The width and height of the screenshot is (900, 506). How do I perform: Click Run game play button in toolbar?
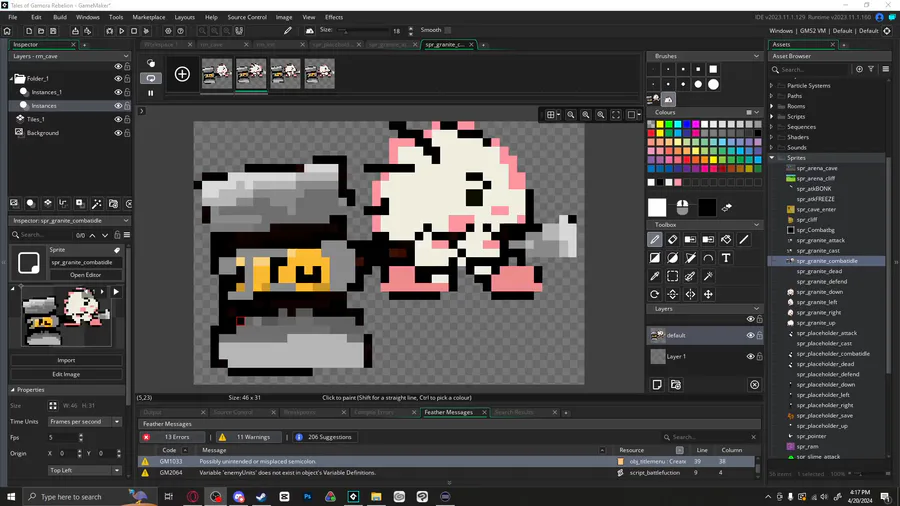121,31
